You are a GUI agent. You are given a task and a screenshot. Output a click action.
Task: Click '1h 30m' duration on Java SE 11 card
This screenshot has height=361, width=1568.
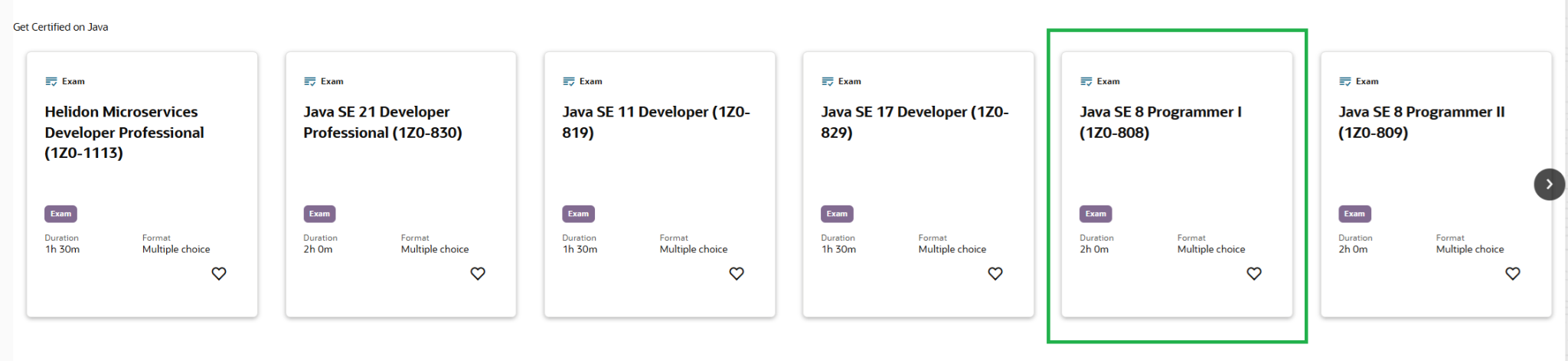click(580, 249)
